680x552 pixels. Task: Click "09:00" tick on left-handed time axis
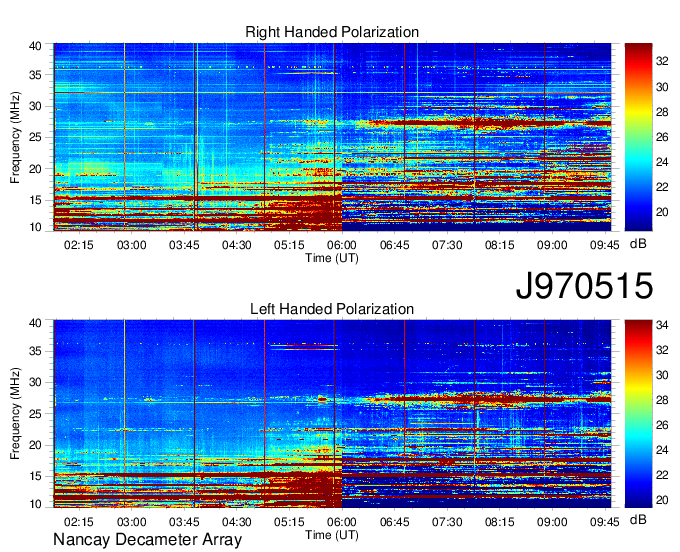[552, 522]
